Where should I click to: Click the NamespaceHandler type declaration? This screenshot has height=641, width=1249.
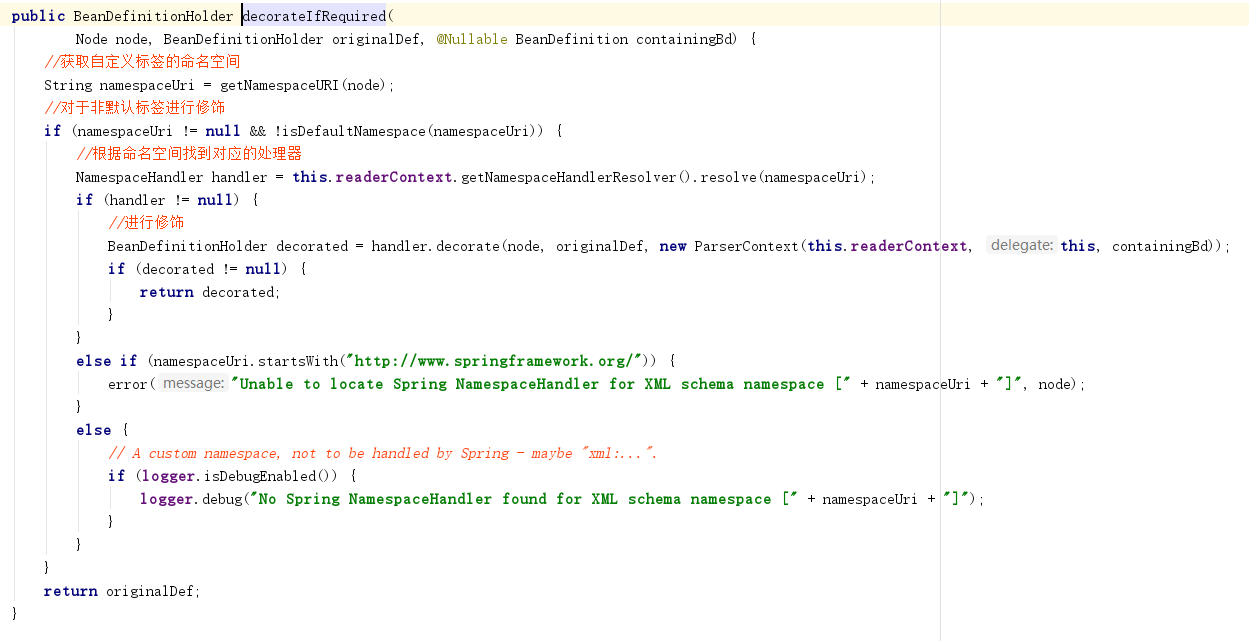pos(139,177)
